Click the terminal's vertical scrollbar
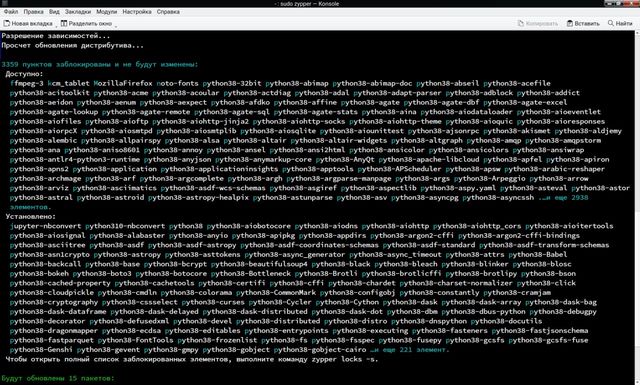640x385 pixels. point(637,207)
